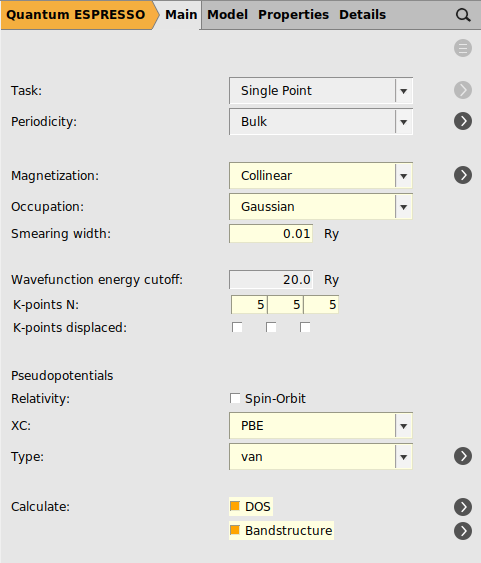Click the first K-points N field

click(249, 304)
